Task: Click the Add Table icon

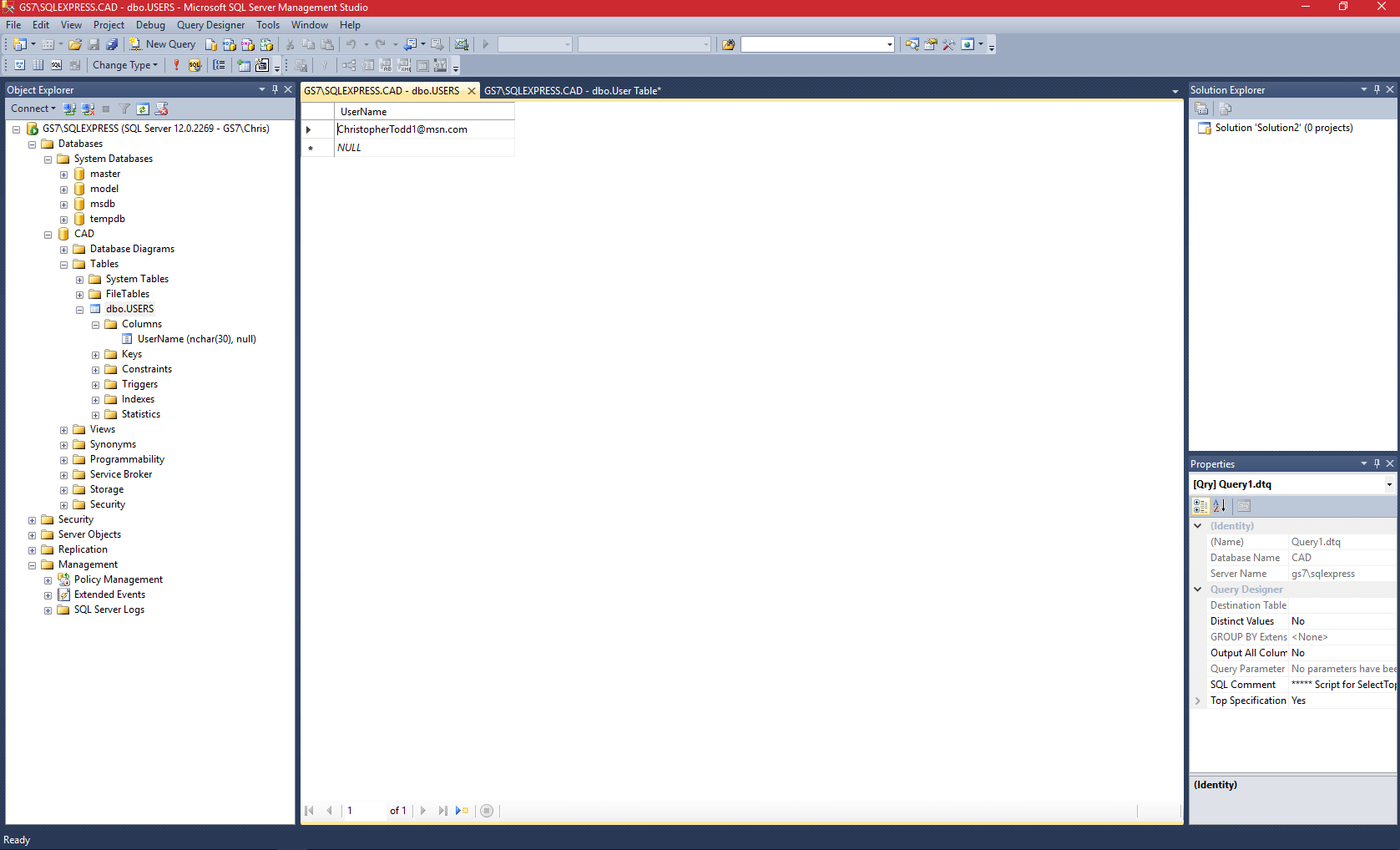Action: (243, 65)
